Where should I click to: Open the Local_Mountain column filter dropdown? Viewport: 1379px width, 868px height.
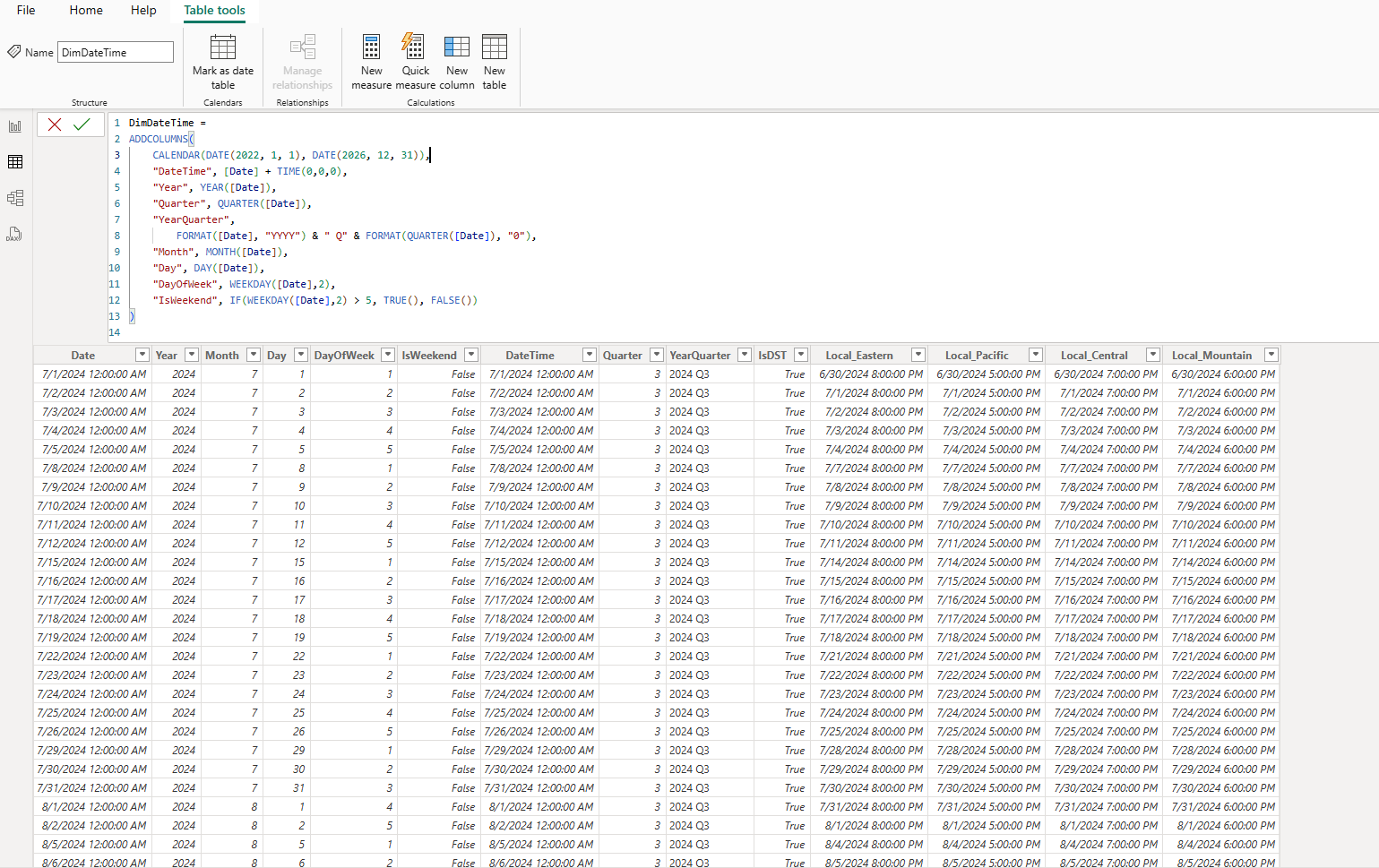(1271, 356)
